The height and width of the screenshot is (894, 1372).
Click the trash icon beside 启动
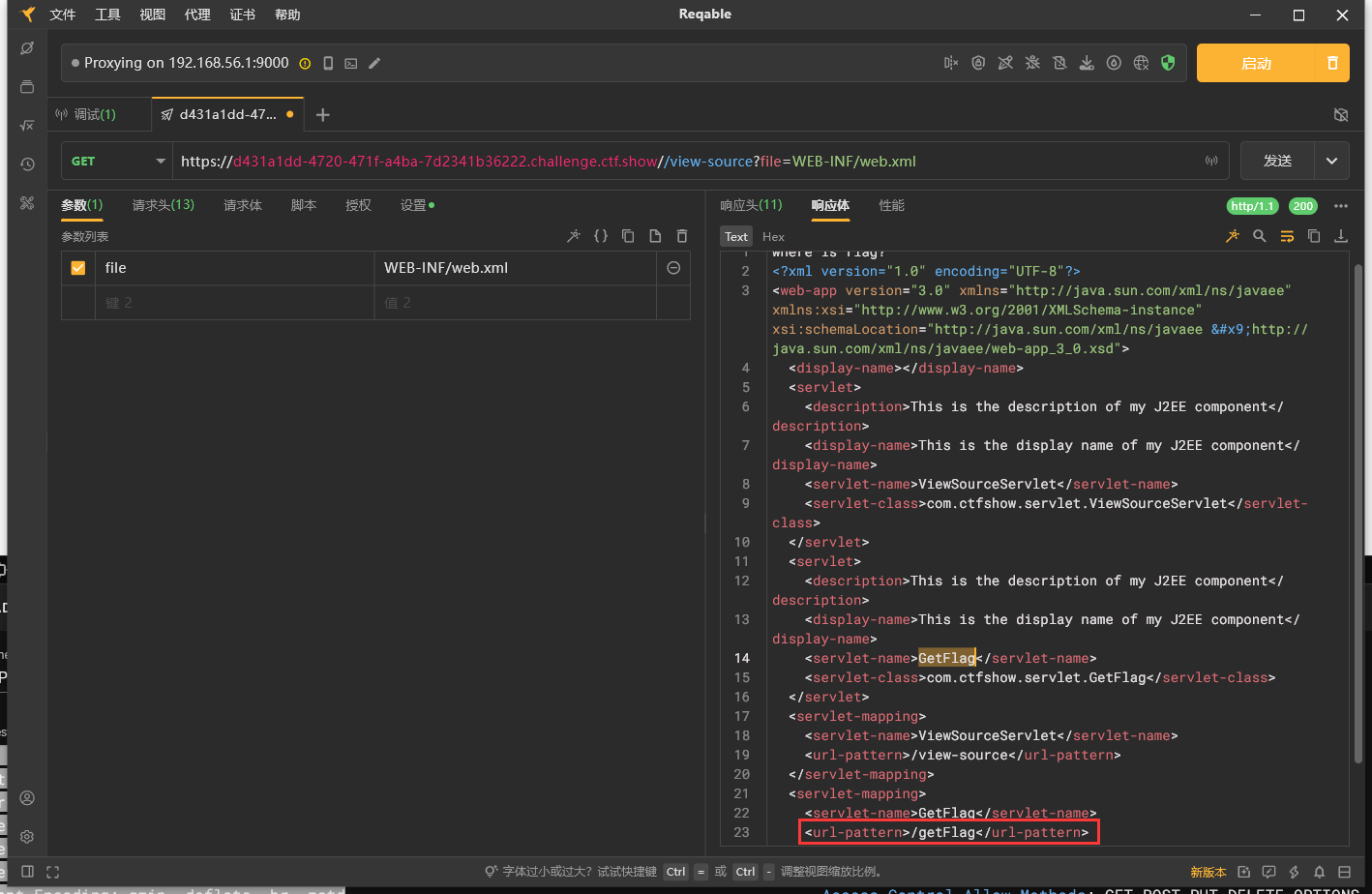1332,63
